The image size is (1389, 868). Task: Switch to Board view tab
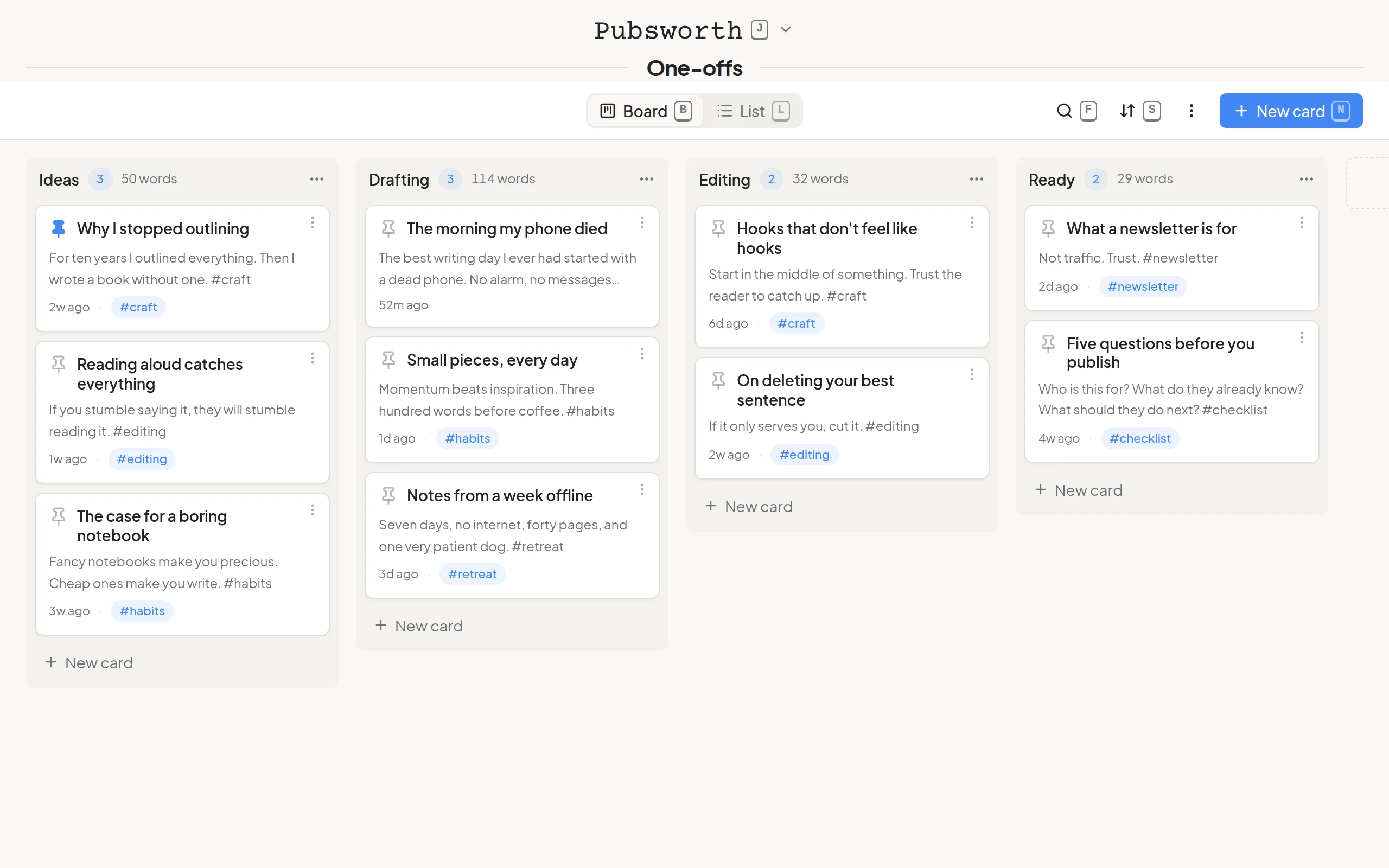(x=646, y=111)
